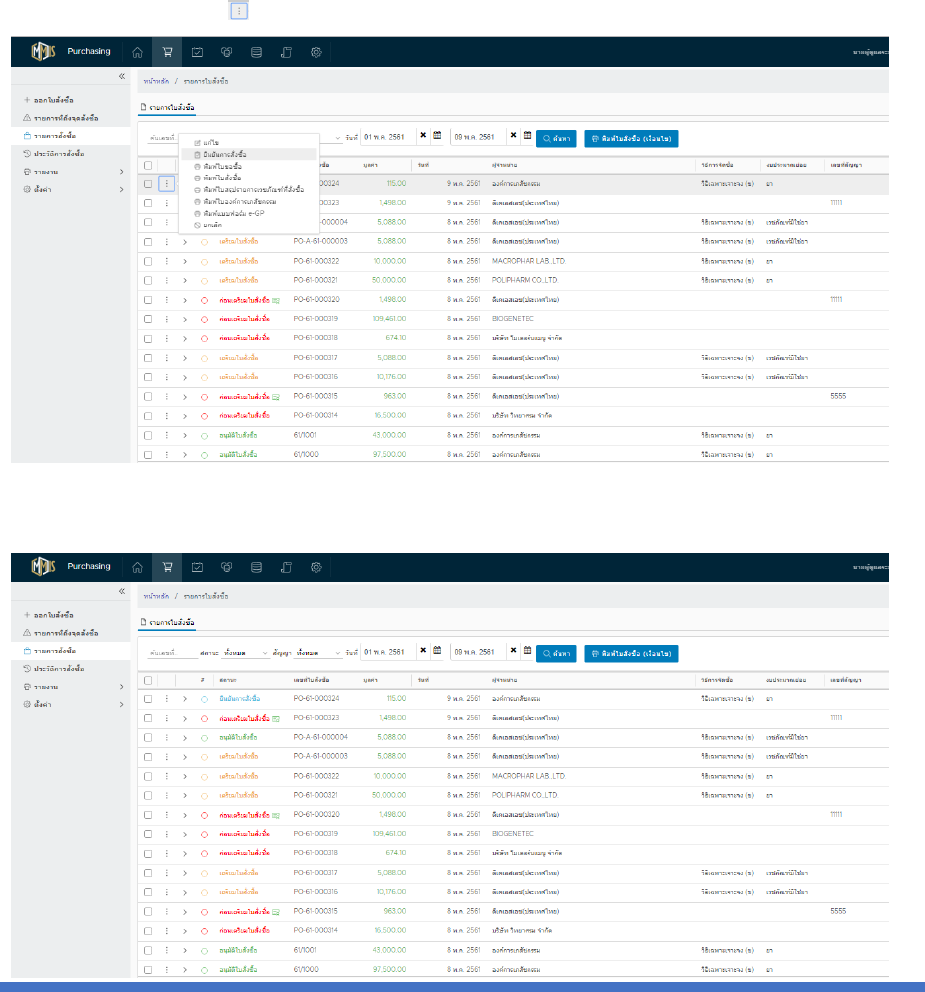This screenshot has width=925, height=992.
Task: Open three-dot menu for PO-61-000324 in lower screenshot
Action: pyautogui.click(x=166, y=699)
